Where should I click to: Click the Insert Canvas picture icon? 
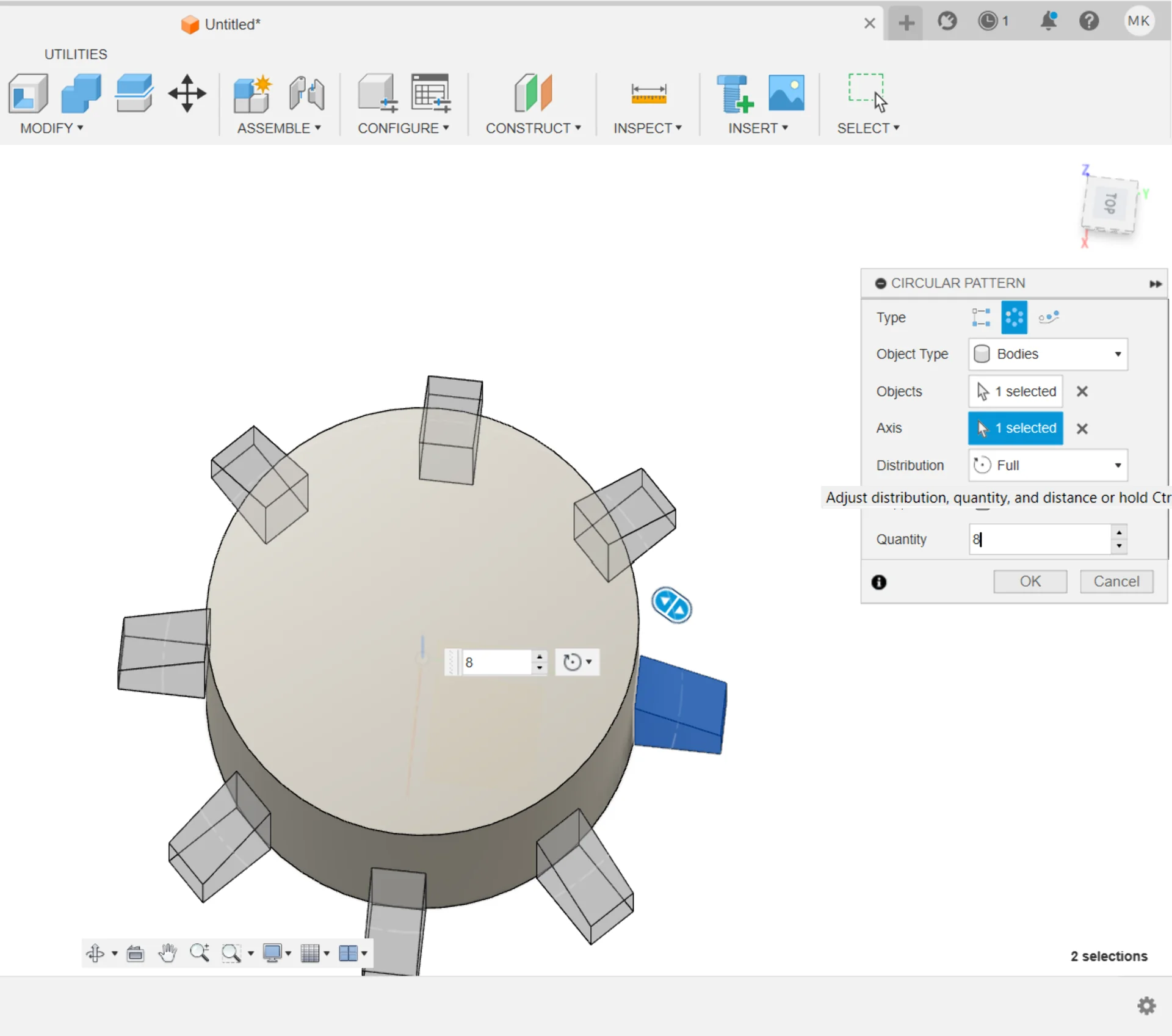point(786,94)
